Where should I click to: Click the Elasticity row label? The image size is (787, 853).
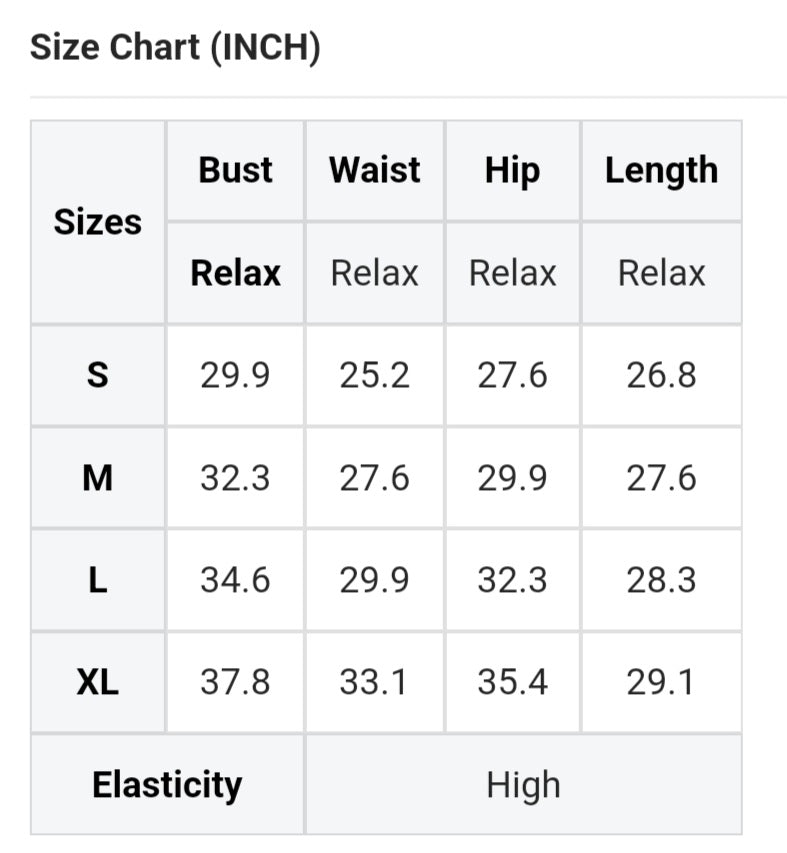167,785
